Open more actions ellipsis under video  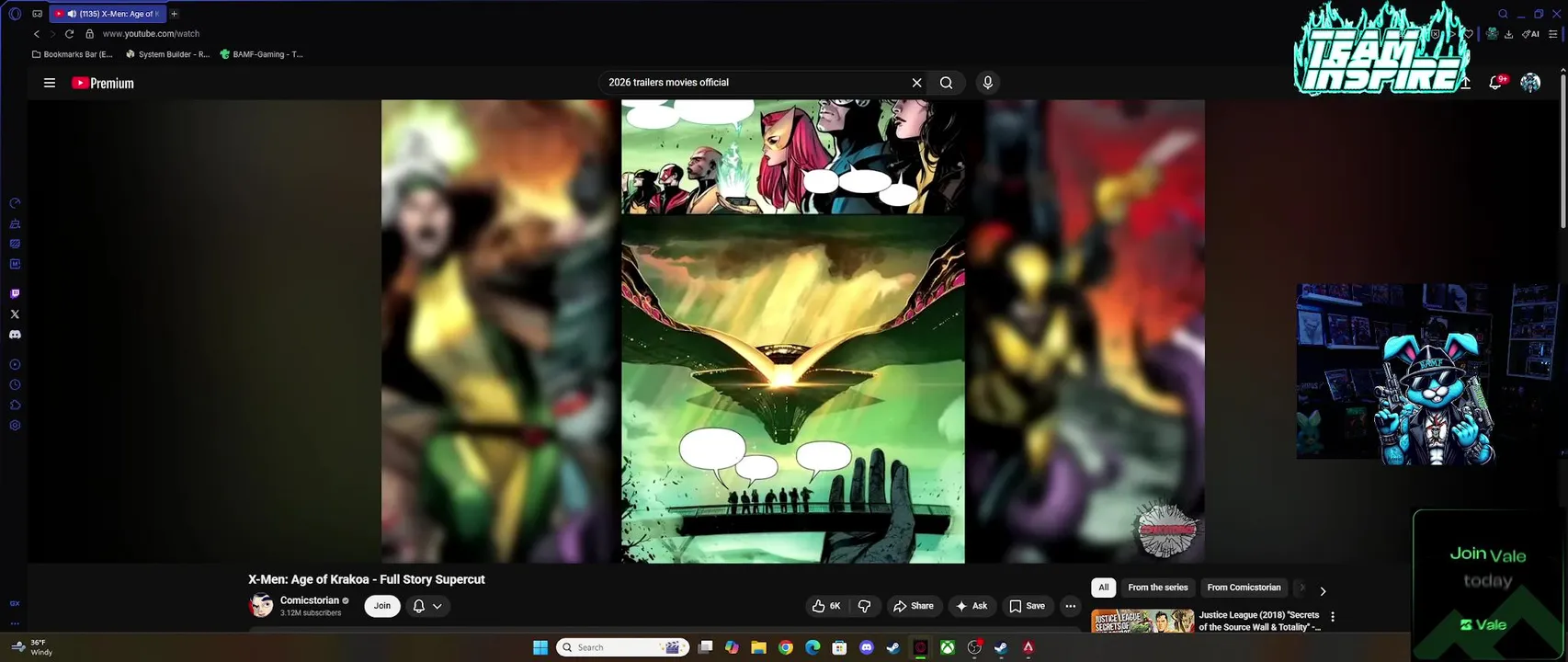coord(1070,606)
